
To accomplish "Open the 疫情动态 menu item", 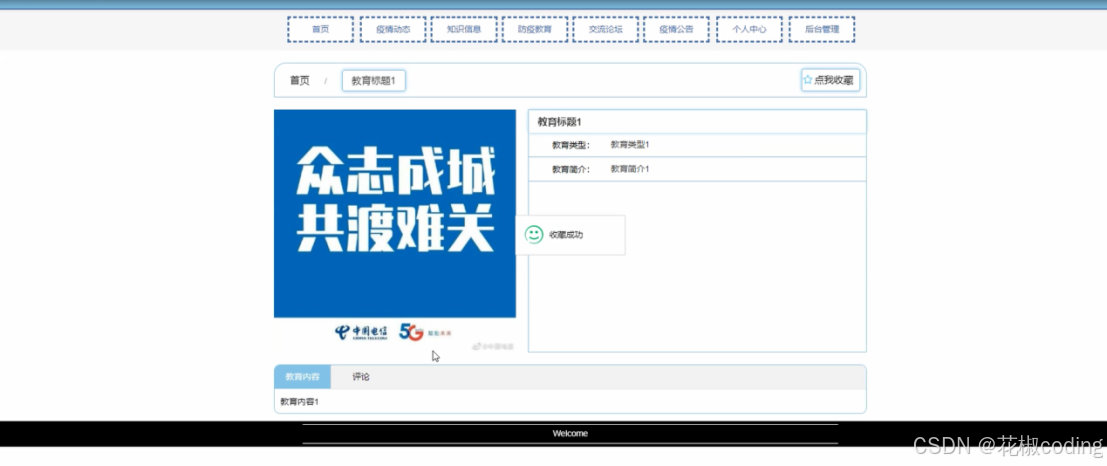I will point(393,30).
